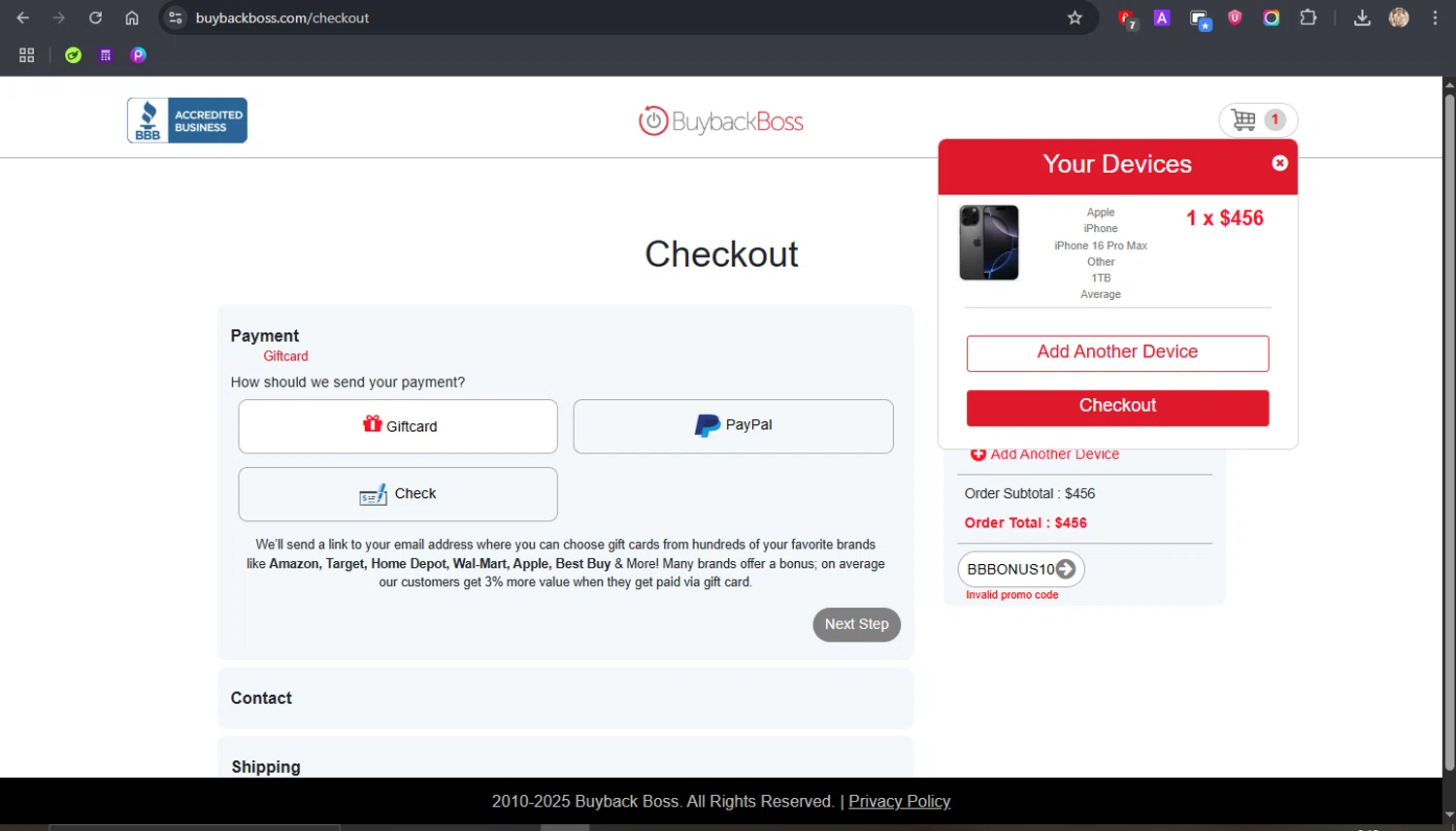
Task: Click Add Another Device button in popup
Action: pyautogui.click(x=1117, y=353)
